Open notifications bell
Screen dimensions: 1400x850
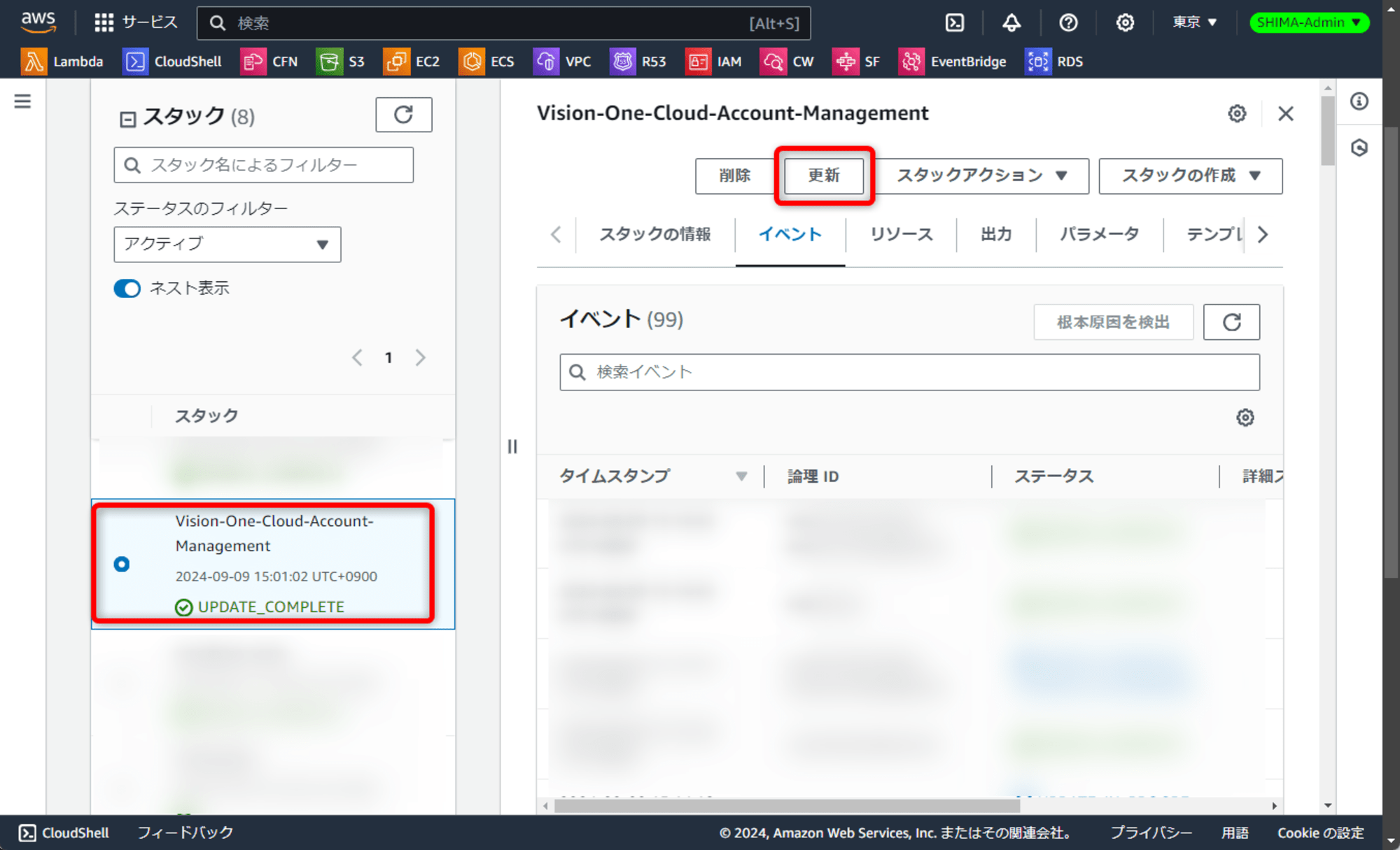click(x=1011, y=22)
